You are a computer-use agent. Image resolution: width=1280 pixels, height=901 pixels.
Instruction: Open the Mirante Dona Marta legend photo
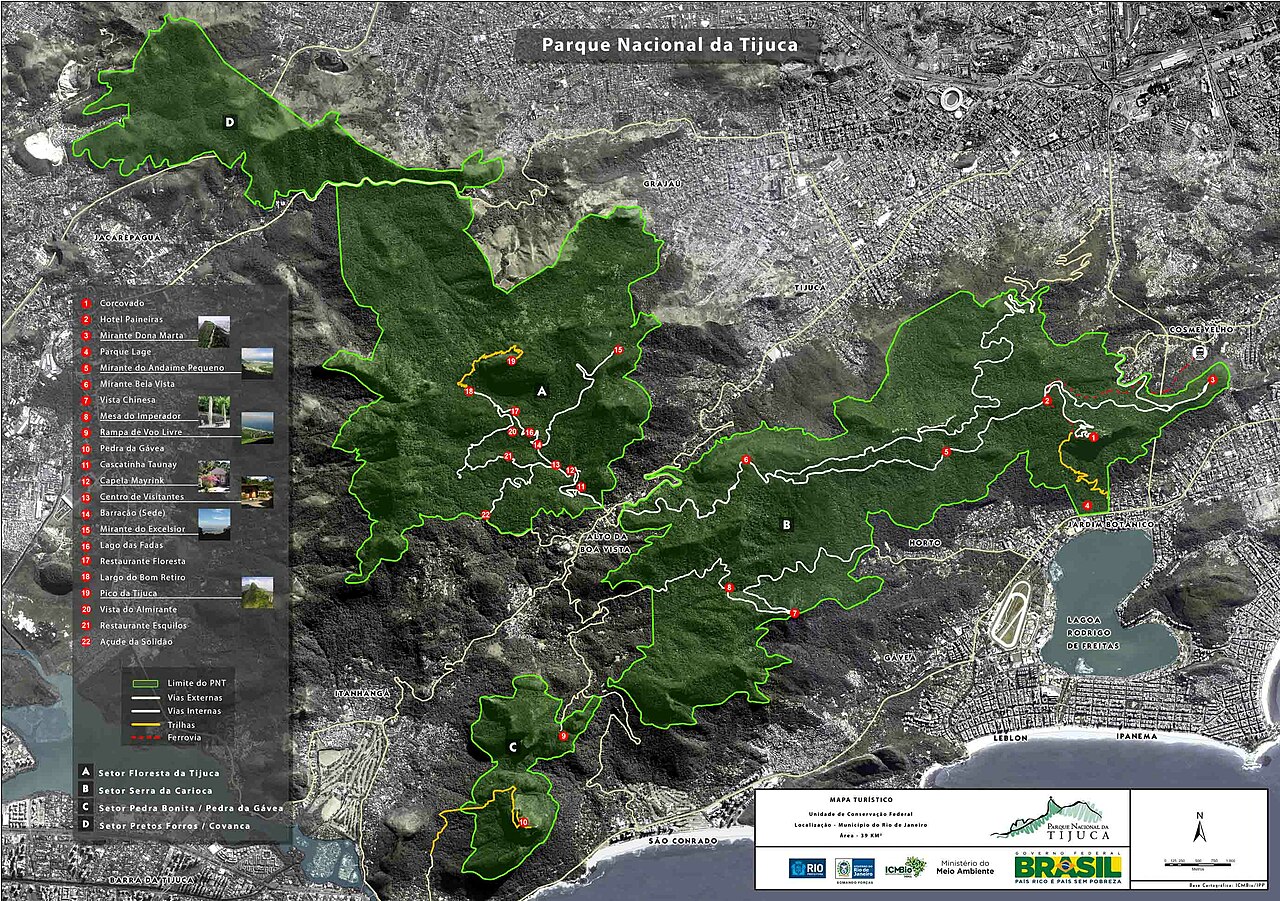click(213, 332)
